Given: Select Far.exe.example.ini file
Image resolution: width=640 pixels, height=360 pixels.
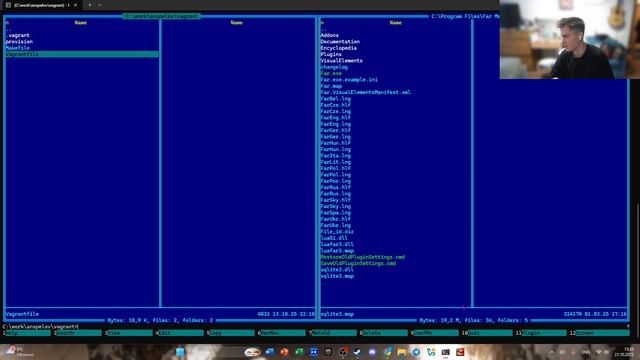Looking at the screenshot, I should [x=349, y=80].
